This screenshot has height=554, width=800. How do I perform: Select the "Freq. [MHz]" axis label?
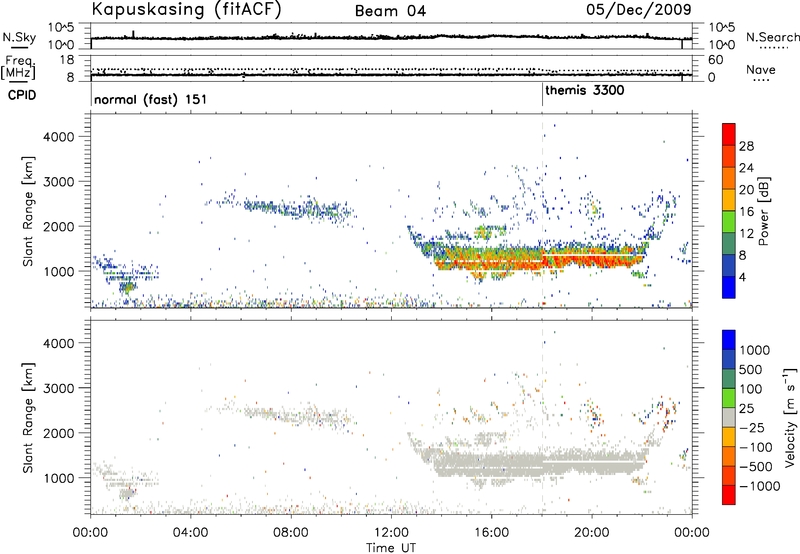tap(19, 68)
